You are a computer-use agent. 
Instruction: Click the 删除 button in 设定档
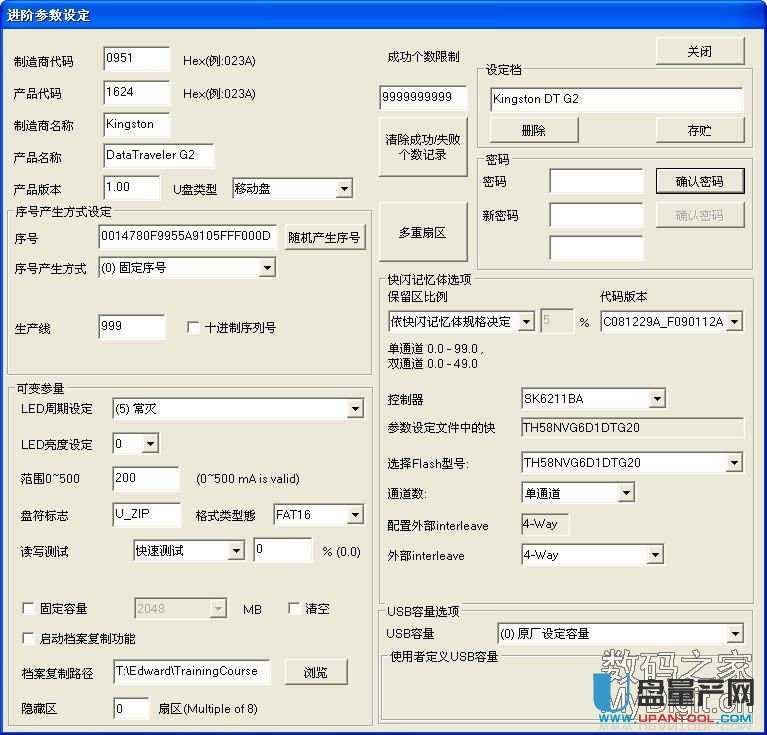click(x=534, y=130)
